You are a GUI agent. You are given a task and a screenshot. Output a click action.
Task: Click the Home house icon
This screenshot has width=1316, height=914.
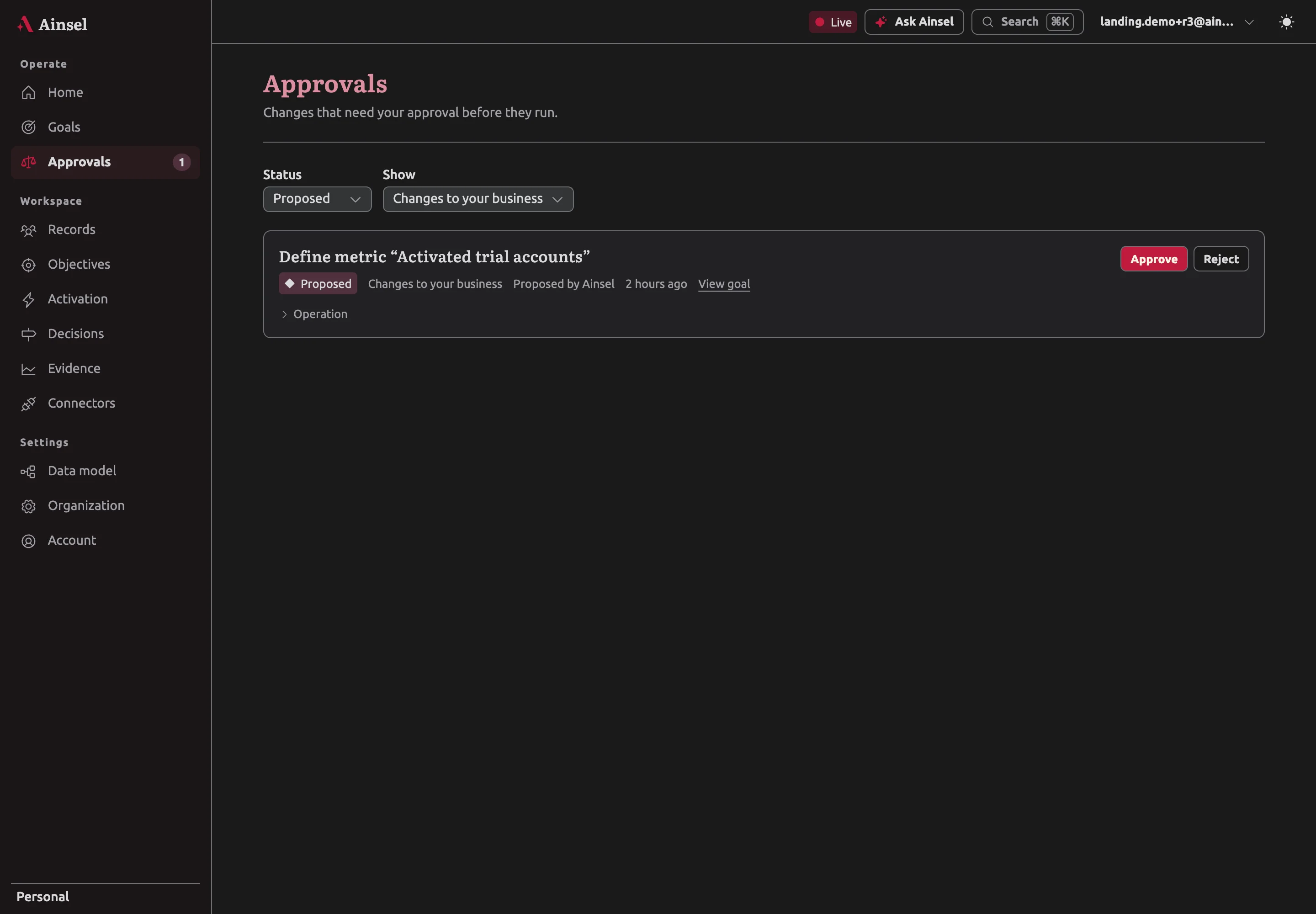29,93
